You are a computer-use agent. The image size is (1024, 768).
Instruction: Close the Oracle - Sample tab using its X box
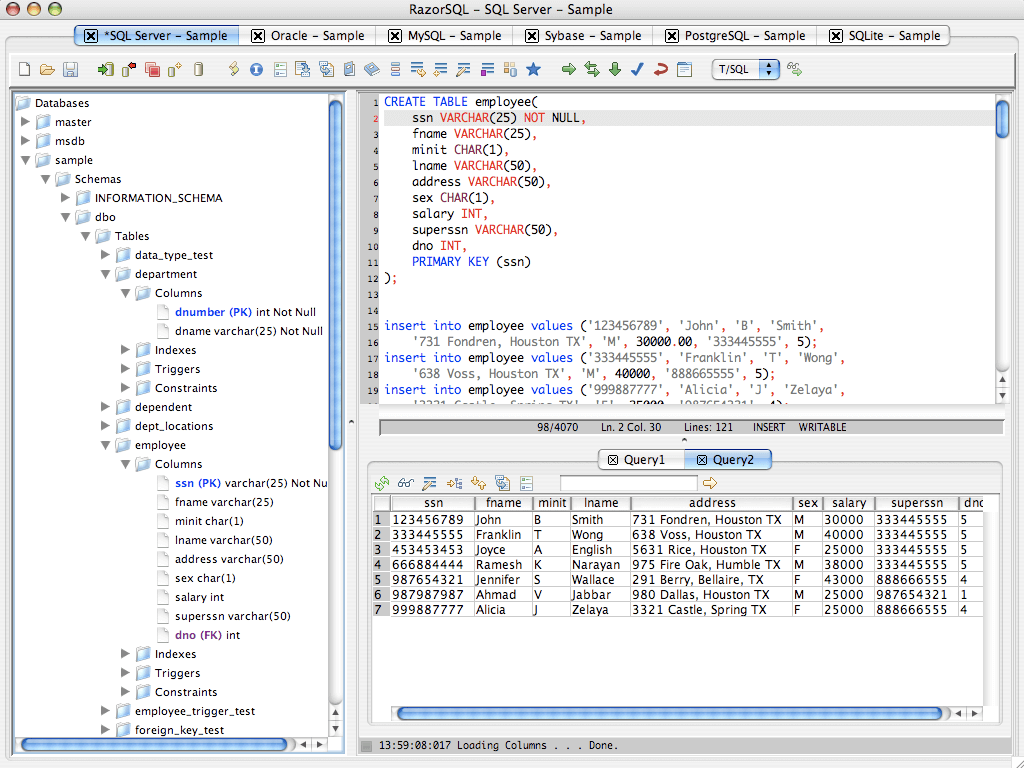[x=258, y=36]
